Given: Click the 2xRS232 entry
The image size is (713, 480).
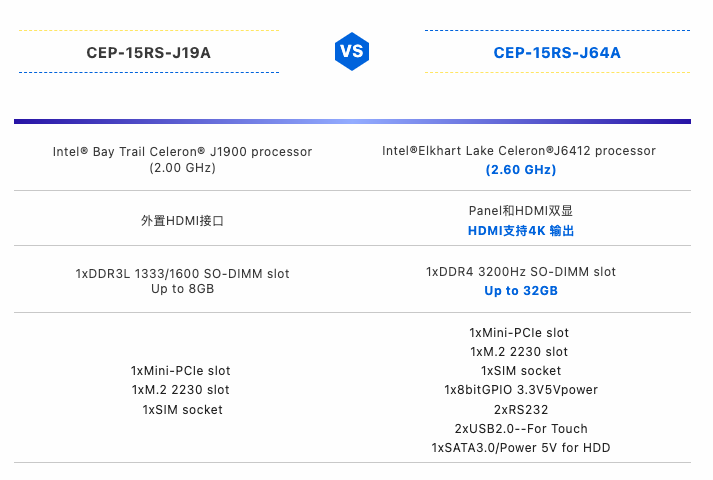Looking at the screenshot, I should pos(521,410).
